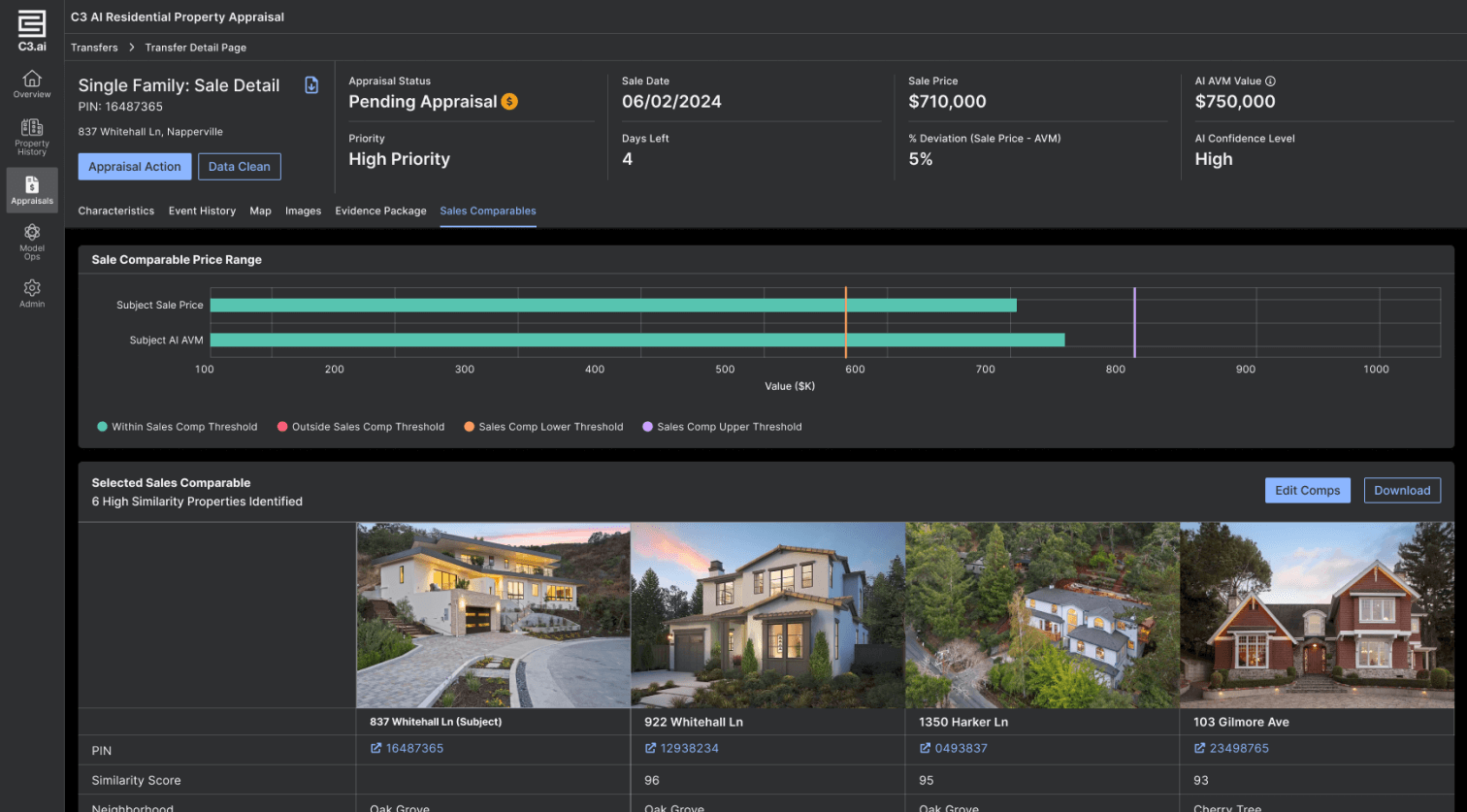
Task: Click the orange lower threshold line
Action: pos(846,322)
